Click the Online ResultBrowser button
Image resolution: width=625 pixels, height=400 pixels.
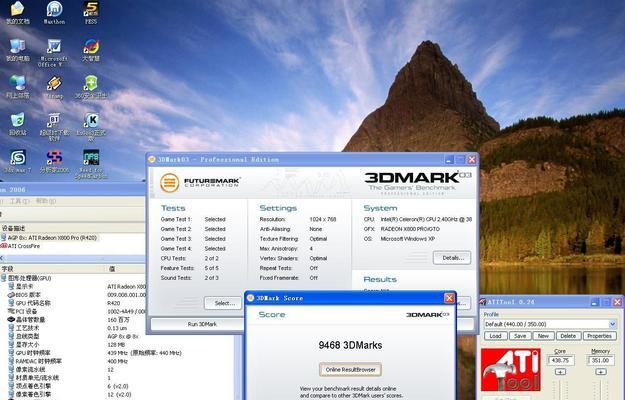pyautogui.click(x=350, y=369)
